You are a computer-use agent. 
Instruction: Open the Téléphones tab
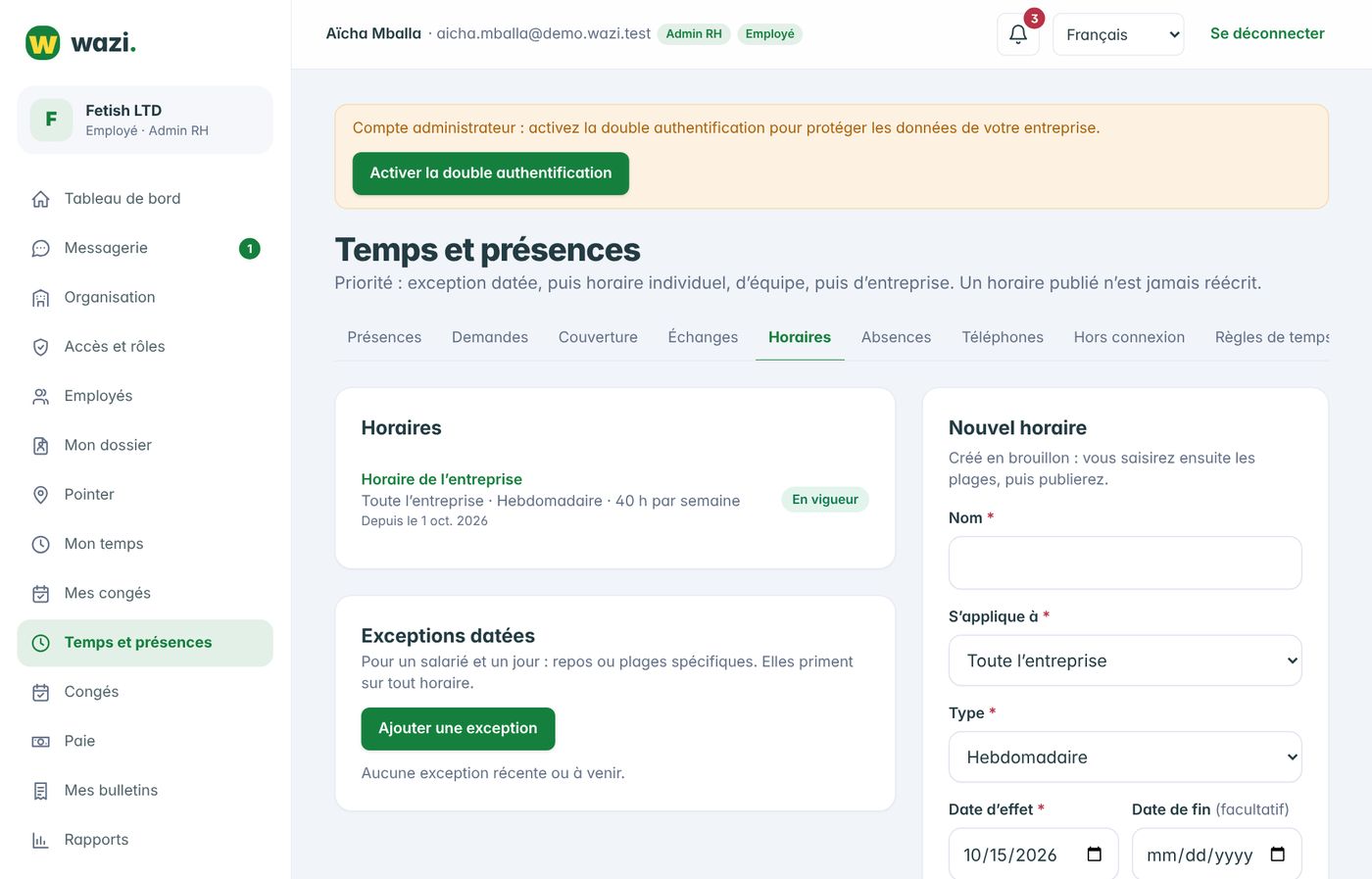click(x=1003, y=337)
